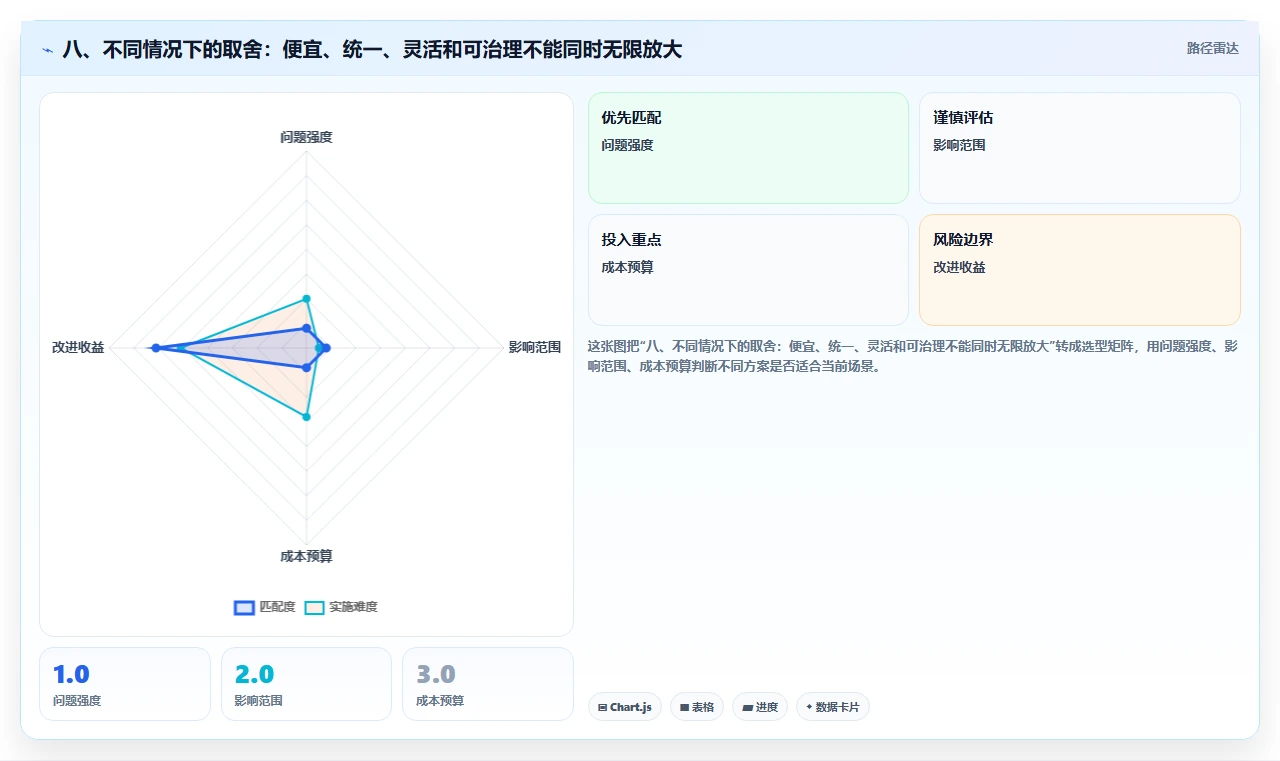Click the 问题强度 radar axis label
Screen dimensions: 1280x761
point(306,137)
